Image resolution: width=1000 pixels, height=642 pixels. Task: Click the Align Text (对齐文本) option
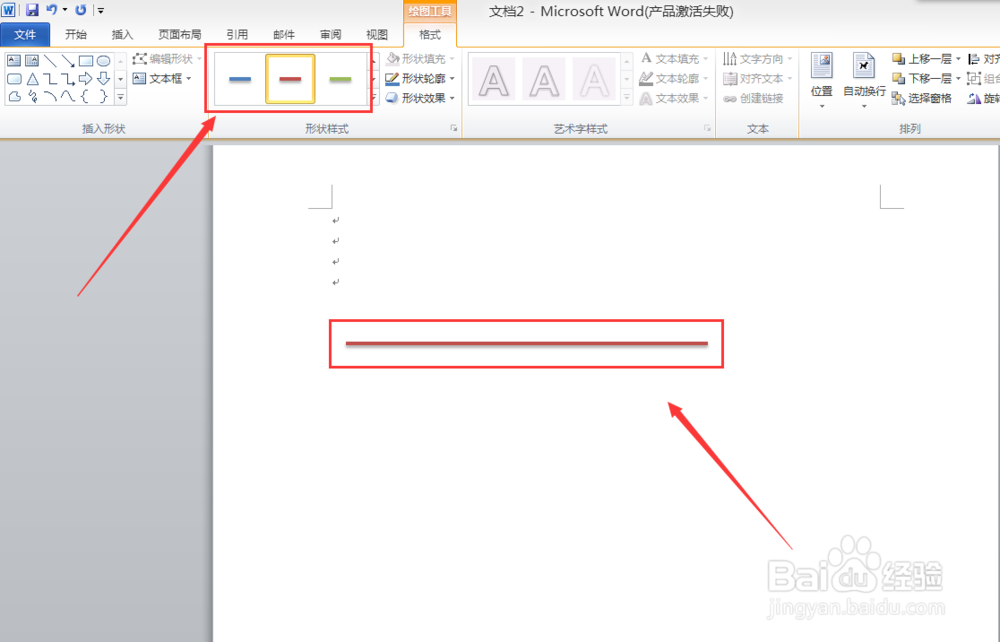coord(758,78)
